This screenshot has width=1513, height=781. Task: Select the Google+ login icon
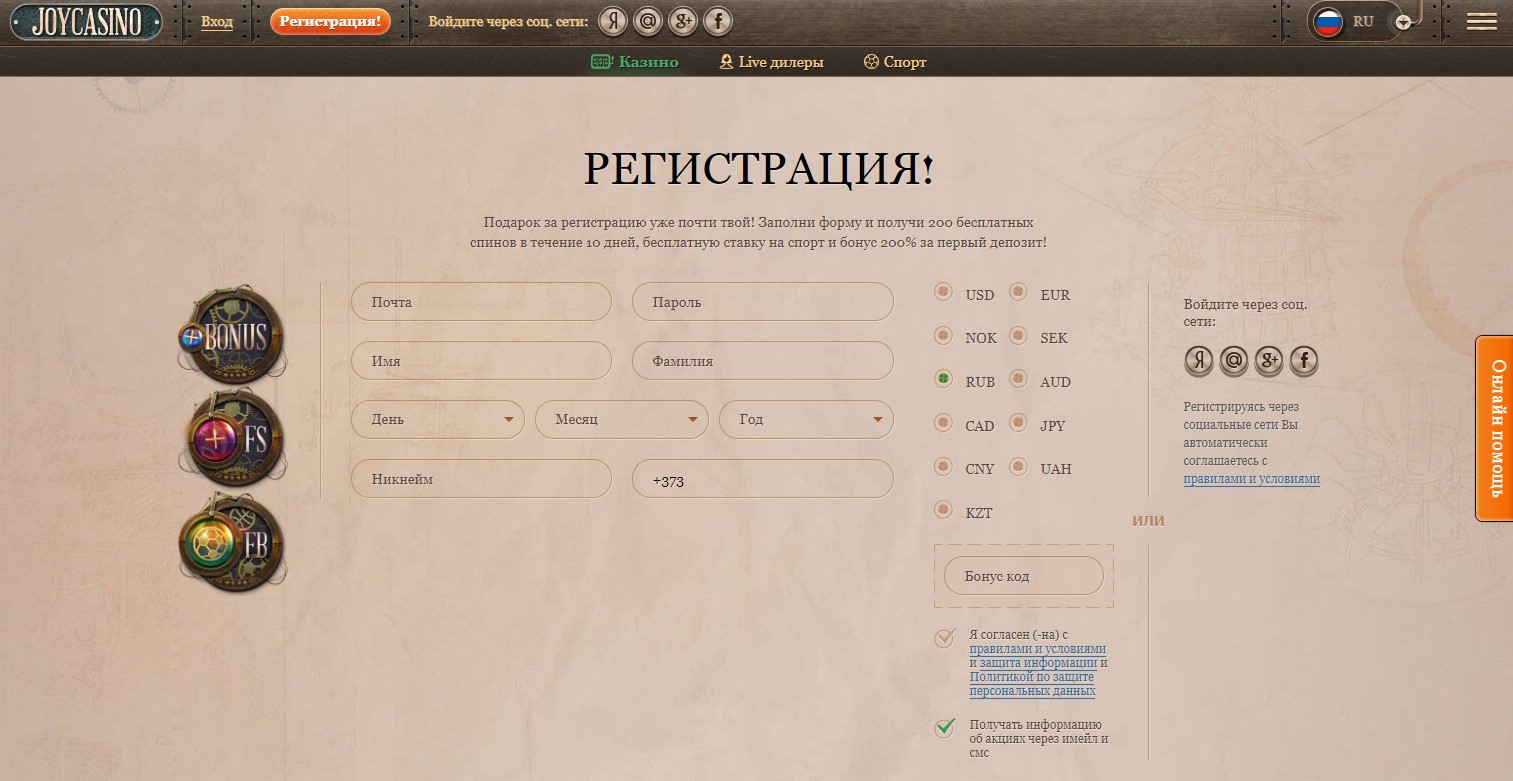(683, 21)
